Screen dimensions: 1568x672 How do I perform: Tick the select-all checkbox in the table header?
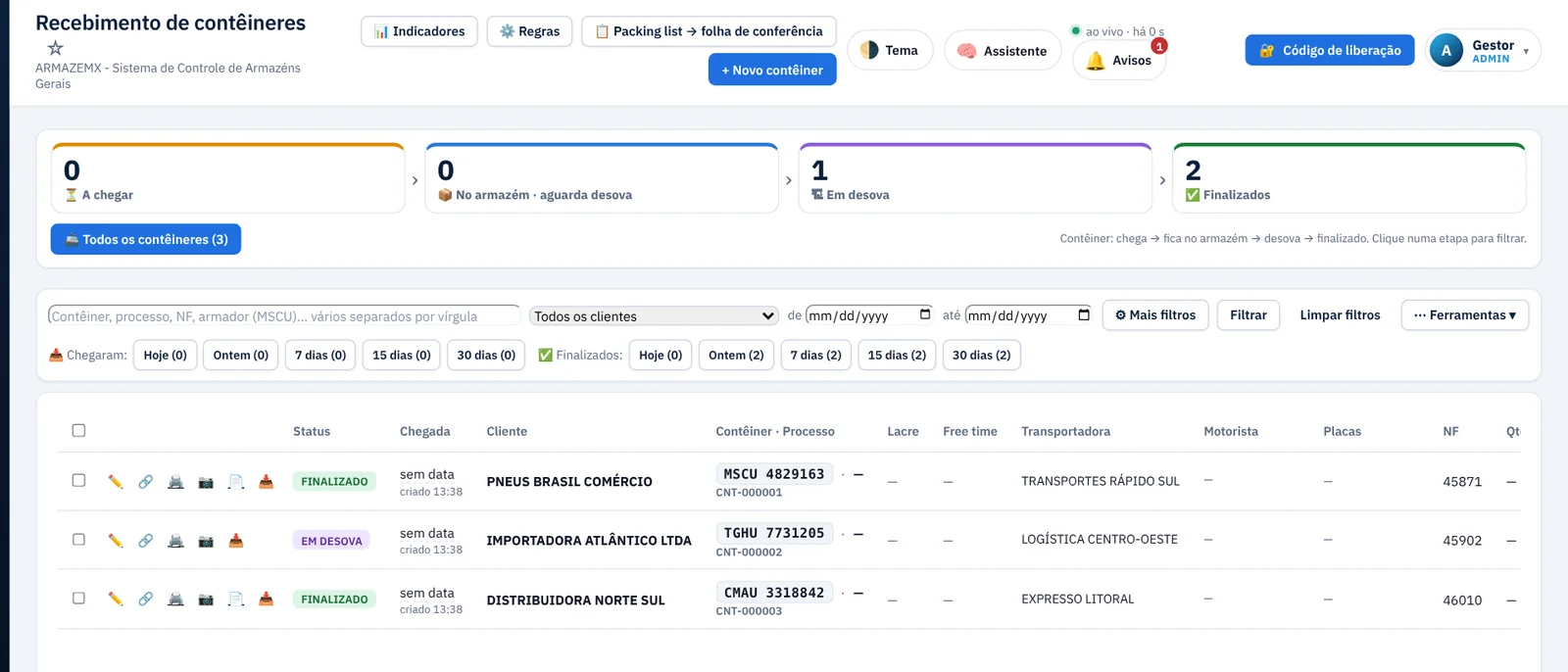(x=78, y=430)
